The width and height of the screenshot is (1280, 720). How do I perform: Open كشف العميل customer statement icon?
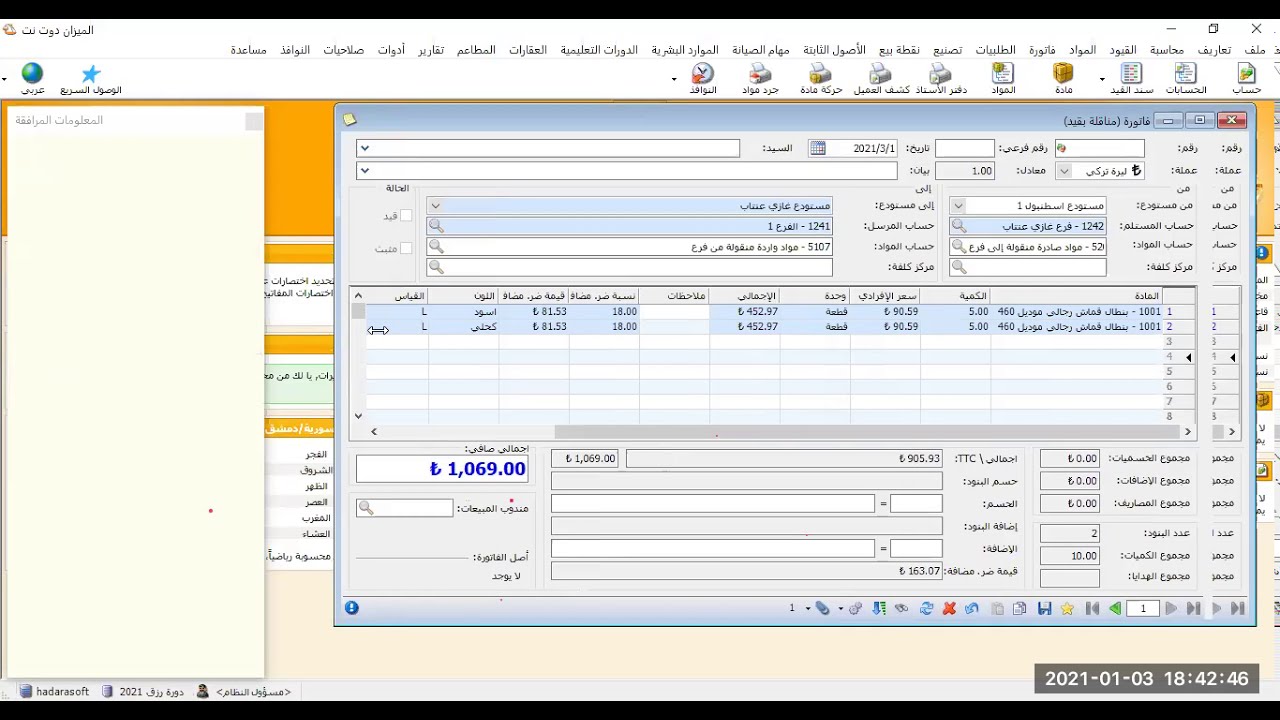tap(881, 78)
